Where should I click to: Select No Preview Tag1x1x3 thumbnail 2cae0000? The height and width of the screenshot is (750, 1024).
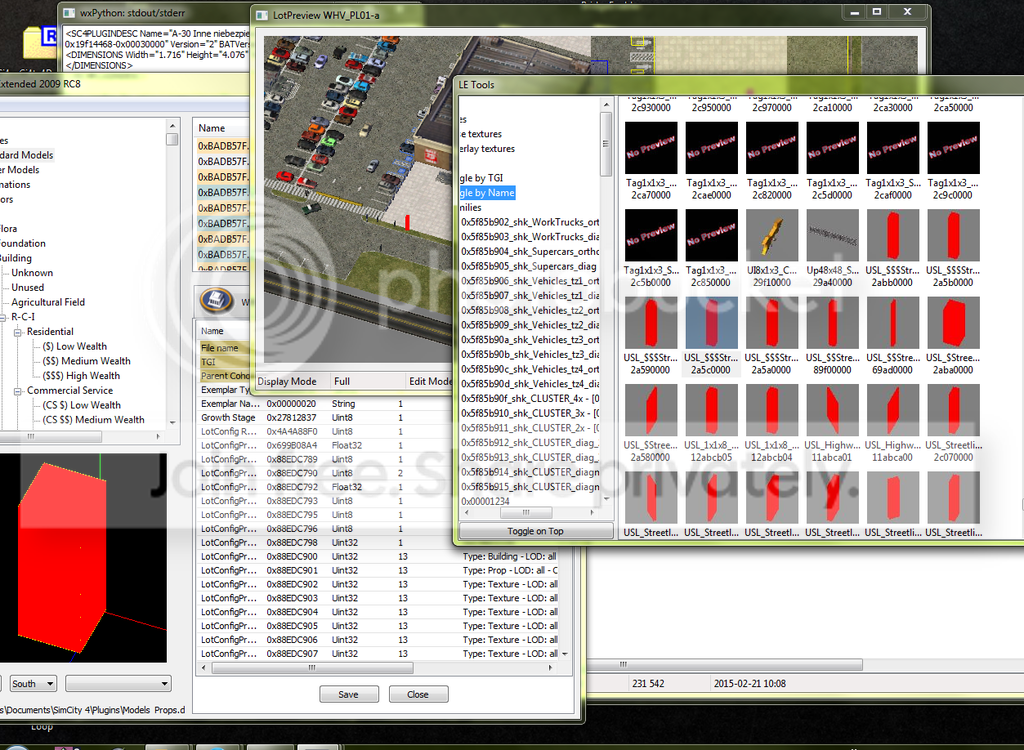(x=711, y=148)
